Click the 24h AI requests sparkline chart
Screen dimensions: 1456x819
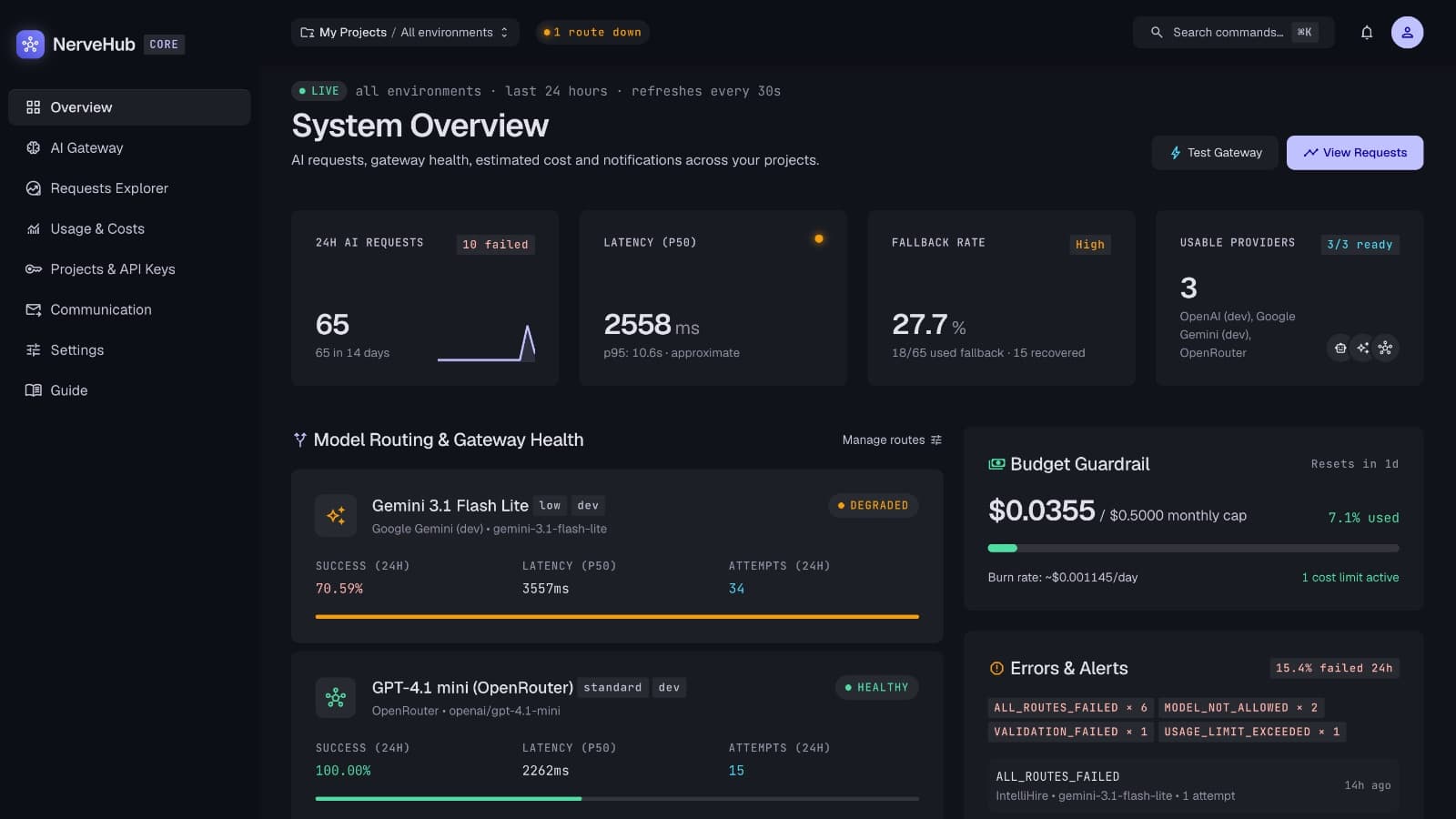pos(486,343)
